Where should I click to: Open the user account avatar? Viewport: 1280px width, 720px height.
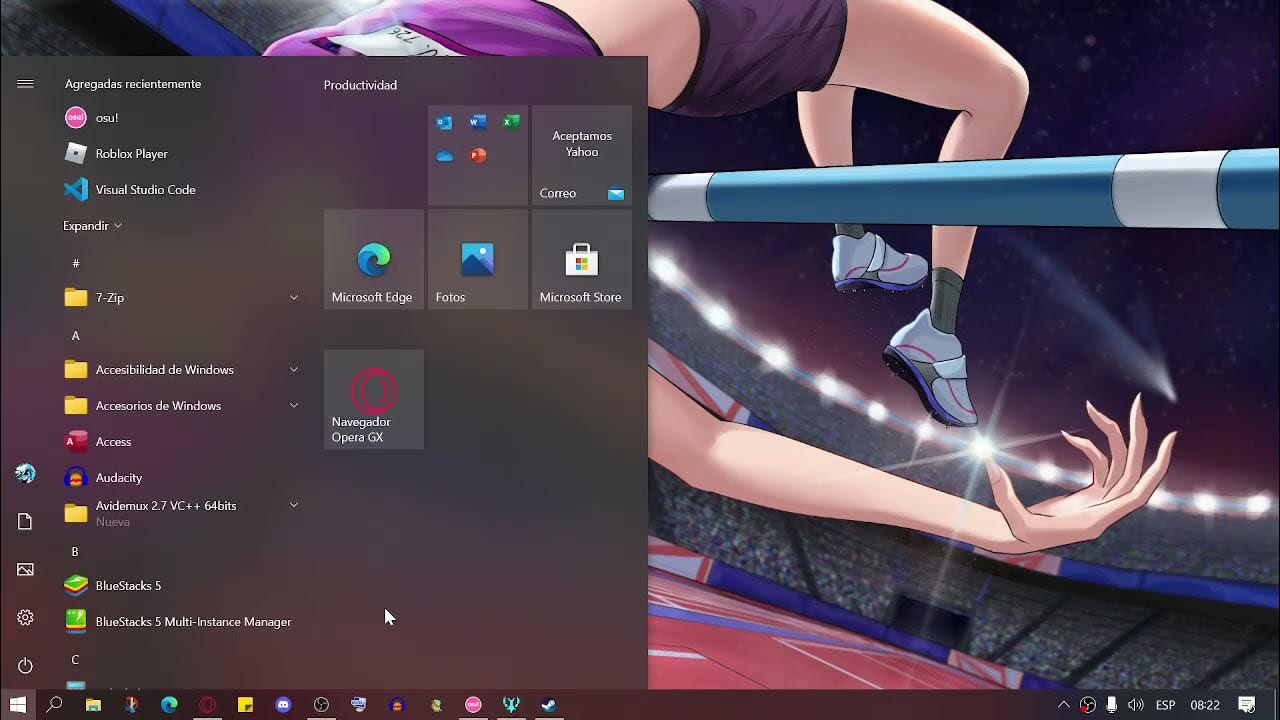[x=25, y=473]
